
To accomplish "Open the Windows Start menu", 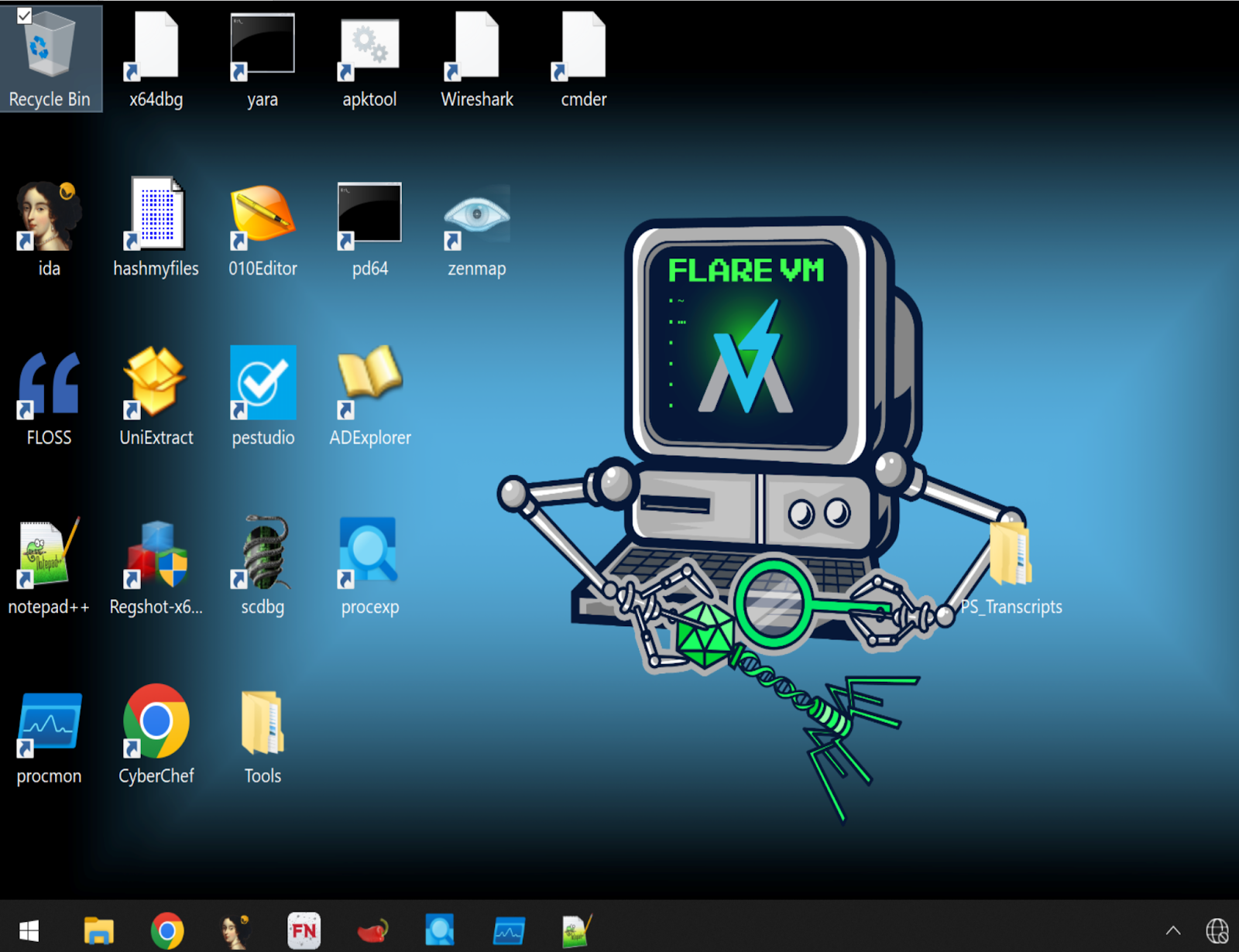I will tap(29, 930).
